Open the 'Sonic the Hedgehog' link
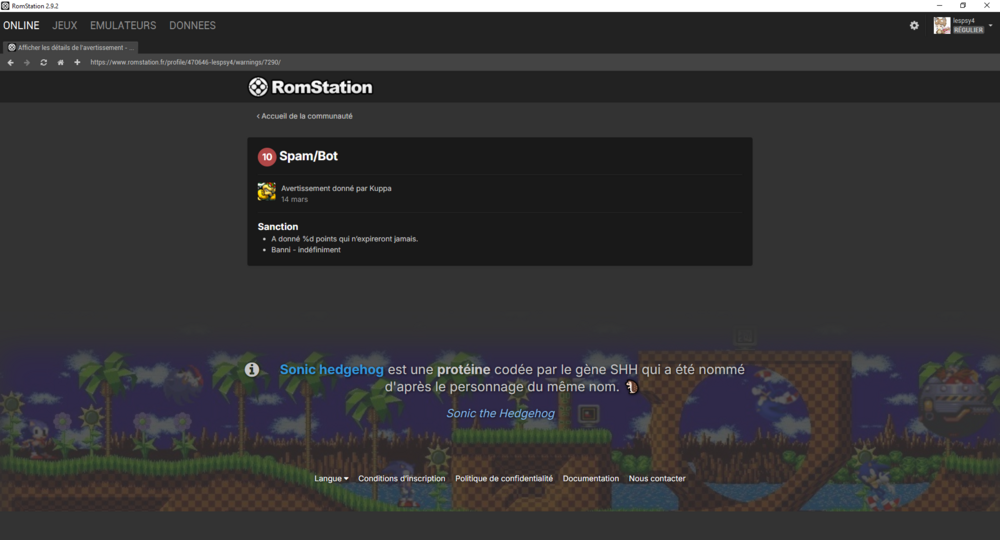Image resolution: width=1000 pixels, height=540 pixels. point(500,413)
